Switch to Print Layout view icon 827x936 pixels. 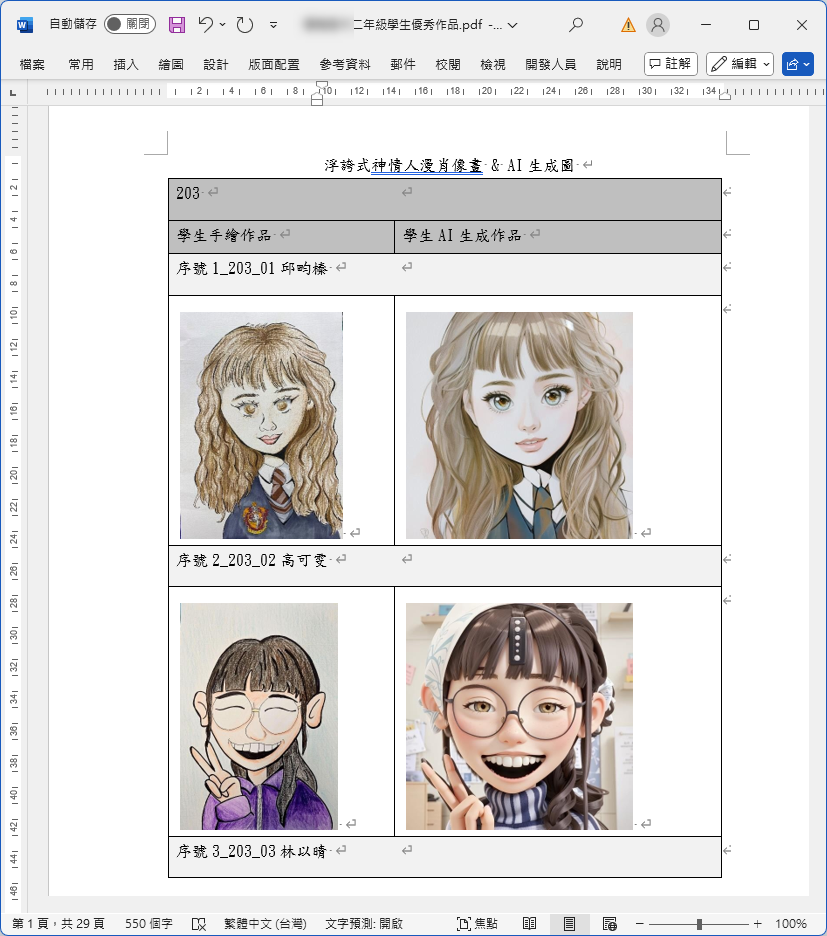[x=569, y=923]
